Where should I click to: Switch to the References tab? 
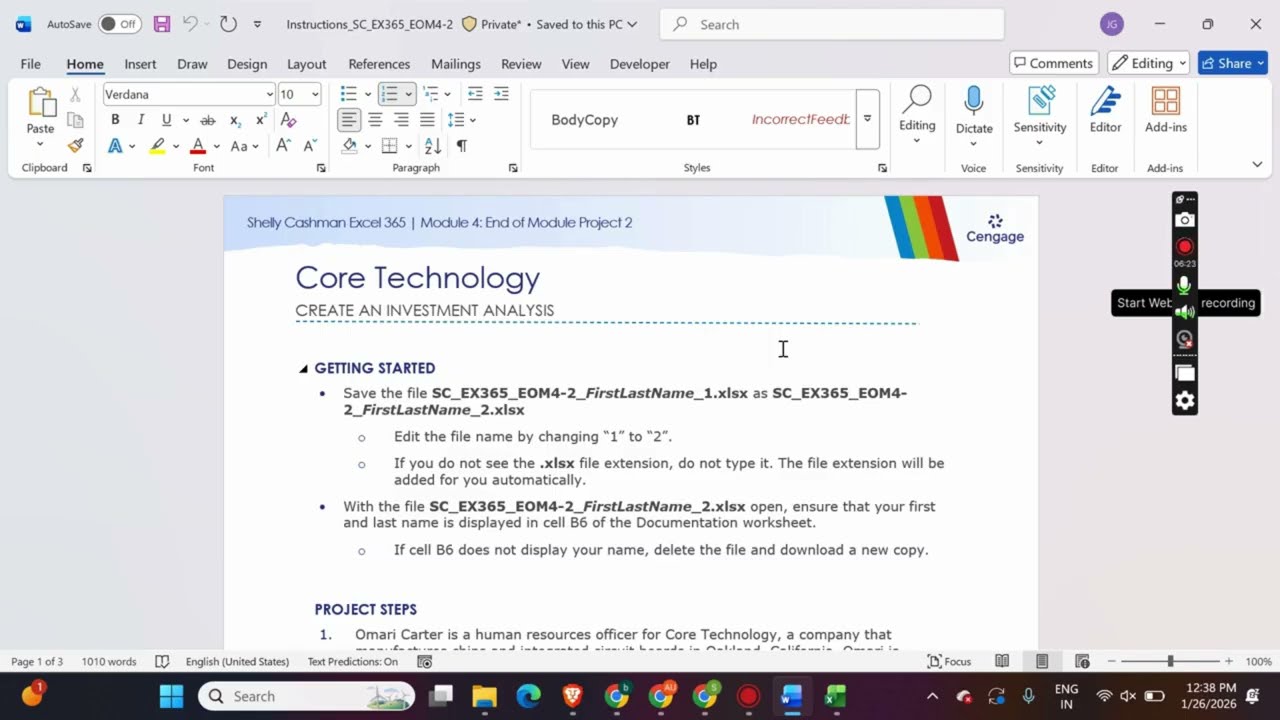pyautogui.click(x=379, y=64)
